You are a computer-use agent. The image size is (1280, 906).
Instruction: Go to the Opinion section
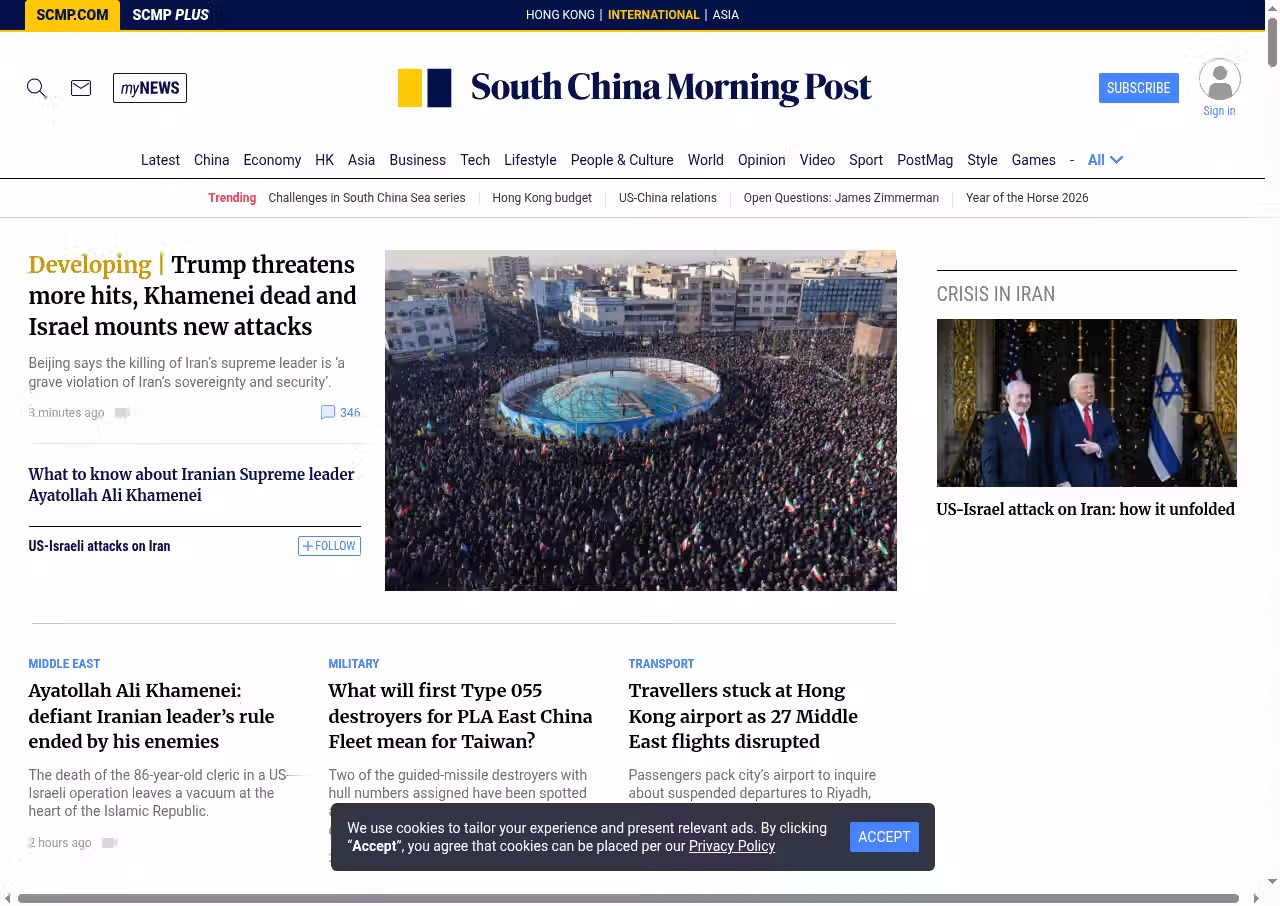pos(761,160)
